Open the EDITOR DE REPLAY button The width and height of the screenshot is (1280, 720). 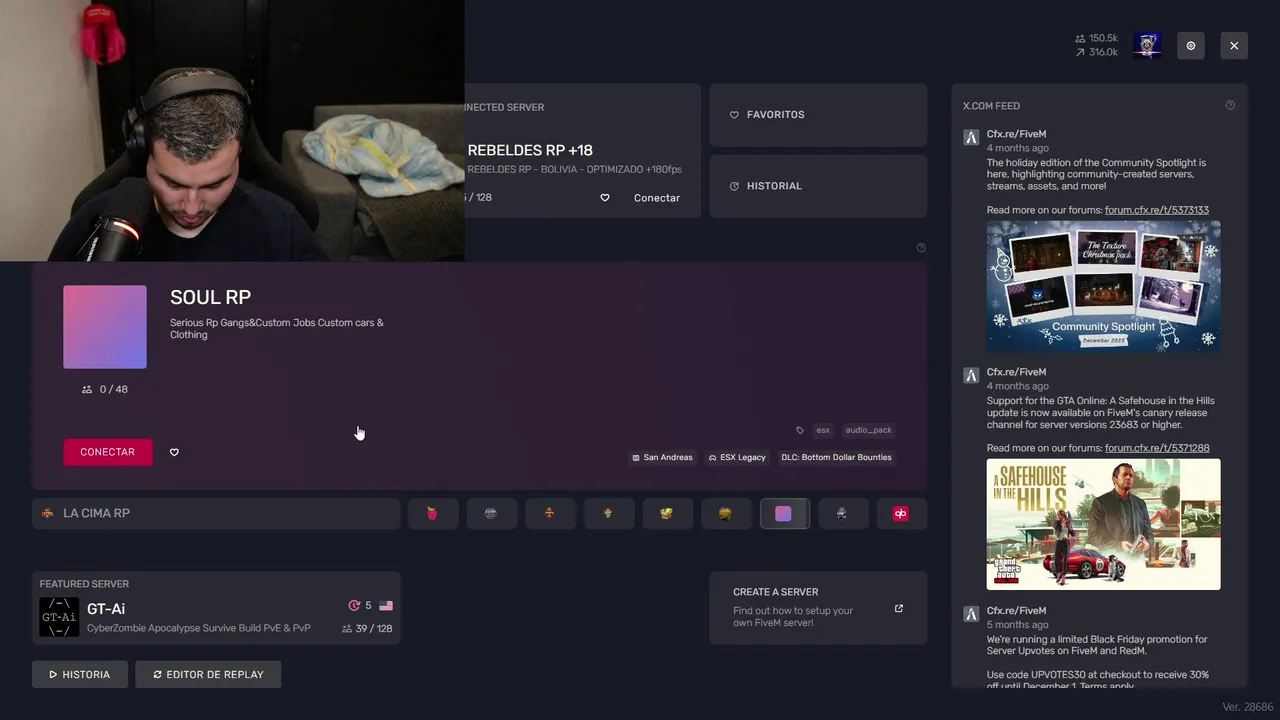coord(208,674)
